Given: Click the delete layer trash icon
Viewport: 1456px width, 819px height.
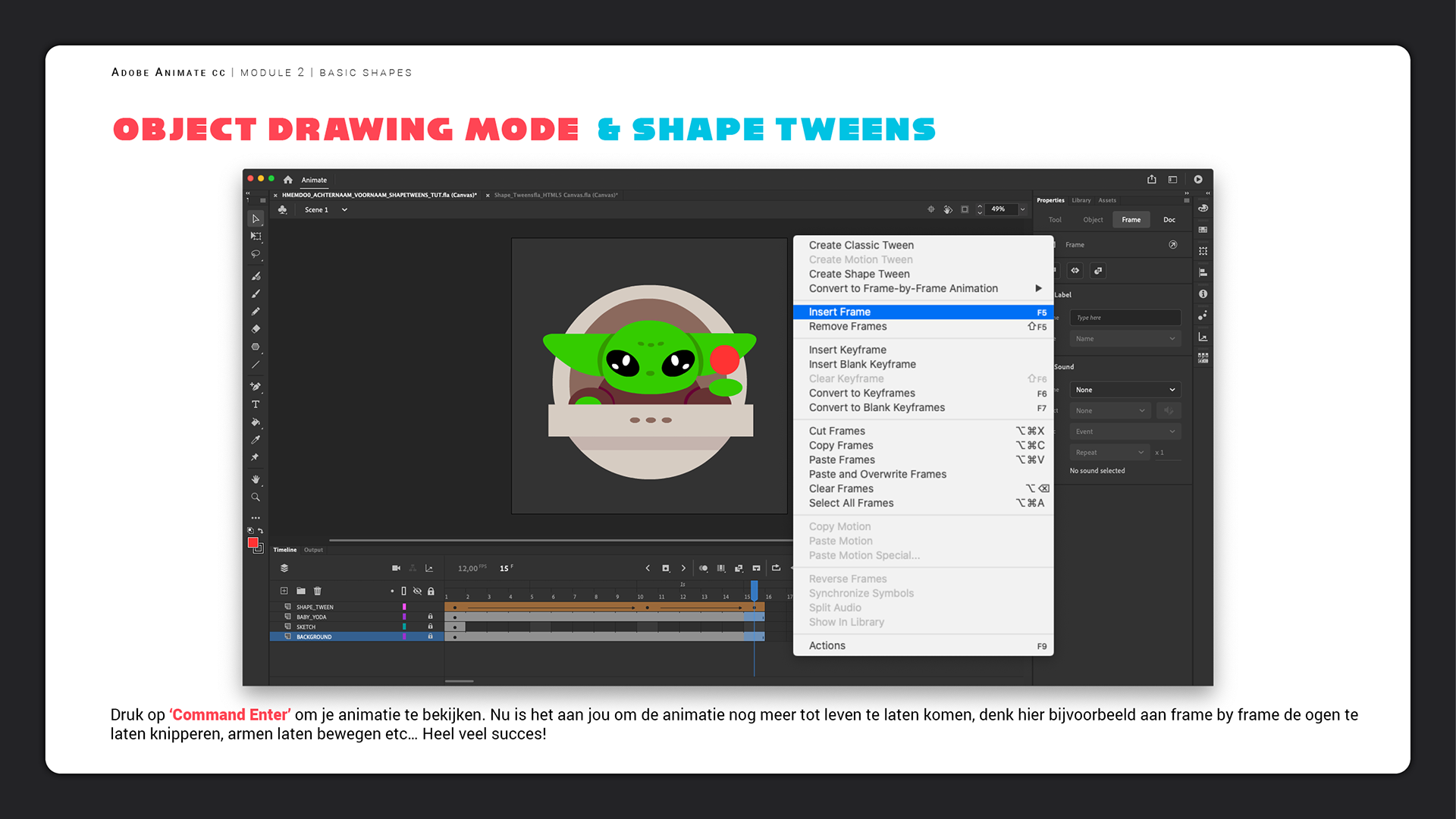Looking at the screenshot, I should point(318,591).
